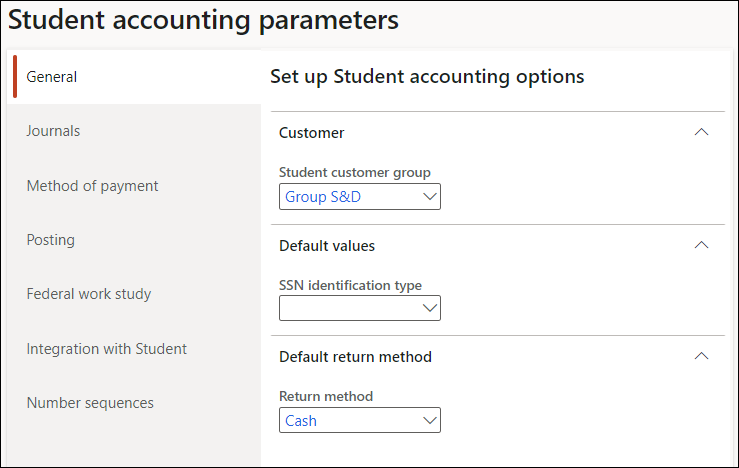Click the Group S&D value link
Image resolution: width=739 pixels, height=468 pixels.
(x=323, y=197)
